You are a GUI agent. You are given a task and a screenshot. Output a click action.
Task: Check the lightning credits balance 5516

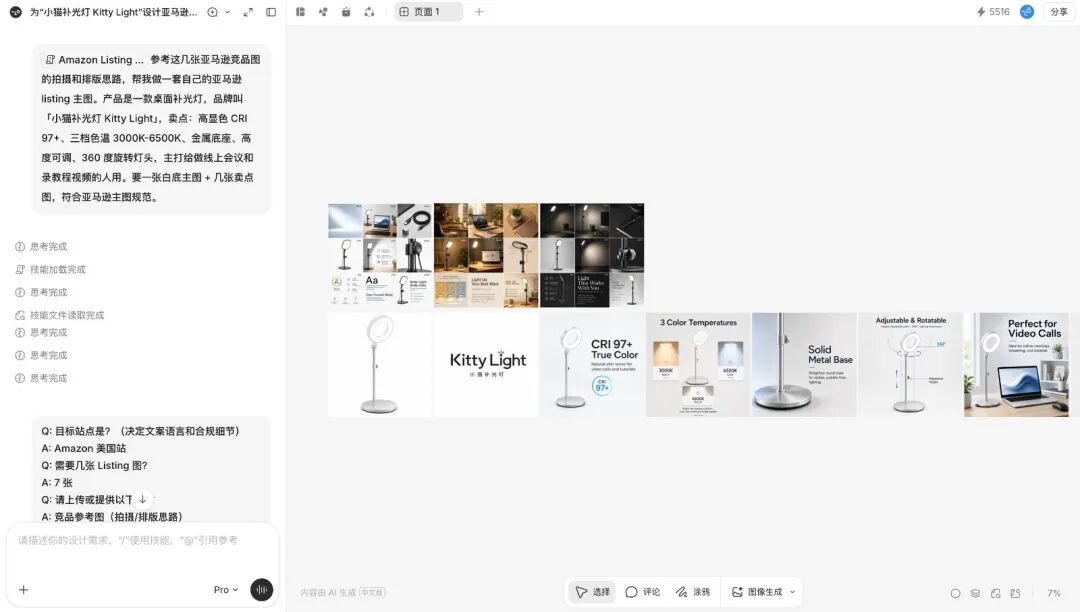coord(993,12)
